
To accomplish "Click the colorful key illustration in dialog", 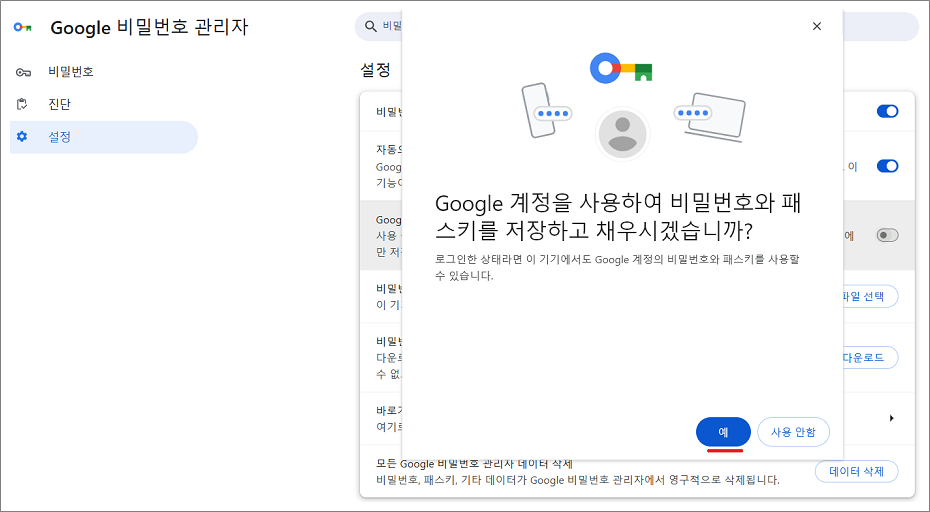I will (x=621, y=68).
